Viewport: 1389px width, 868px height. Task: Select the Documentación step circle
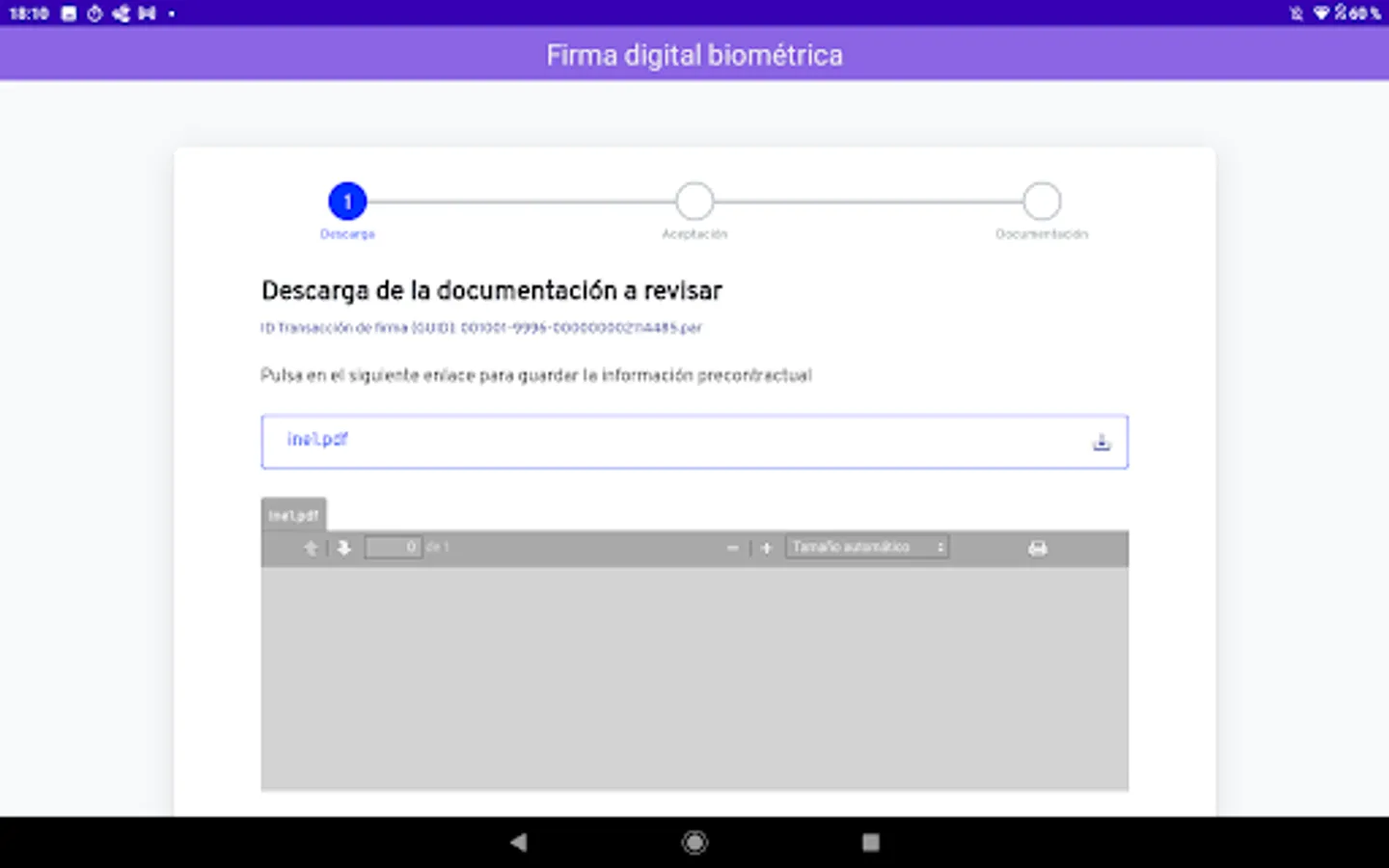1042,202
